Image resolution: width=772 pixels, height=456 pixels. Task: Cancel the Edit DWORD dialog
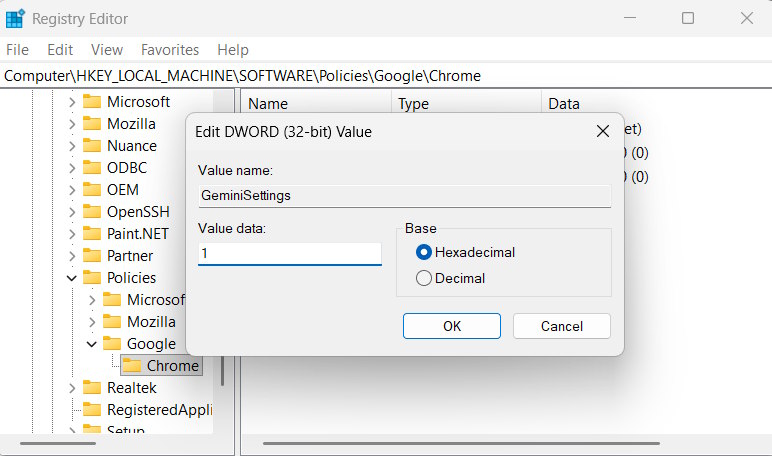[x=562, y=326]
